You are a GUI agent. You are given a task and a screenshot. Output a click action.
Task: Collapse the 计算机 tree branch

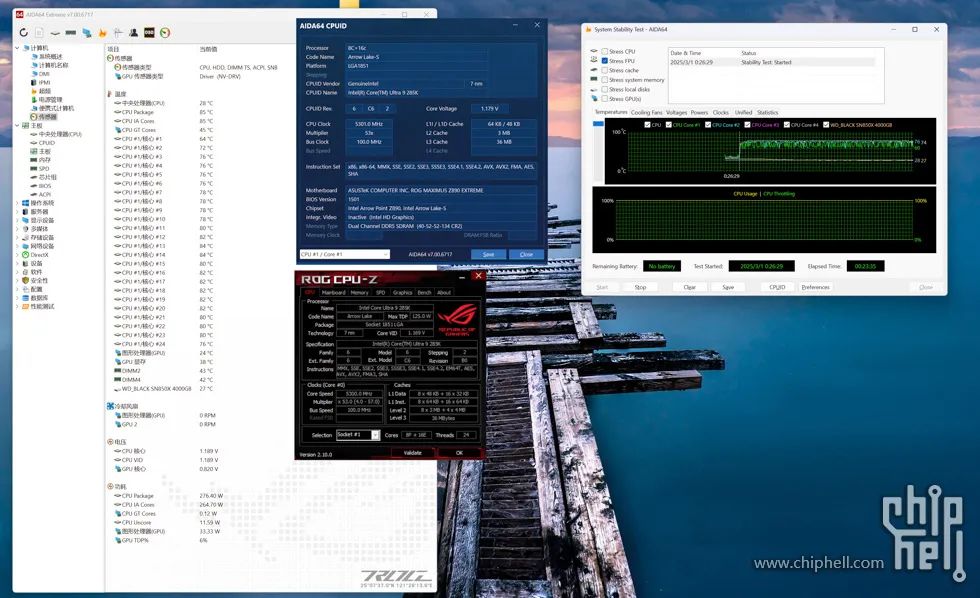click(17, 47)
